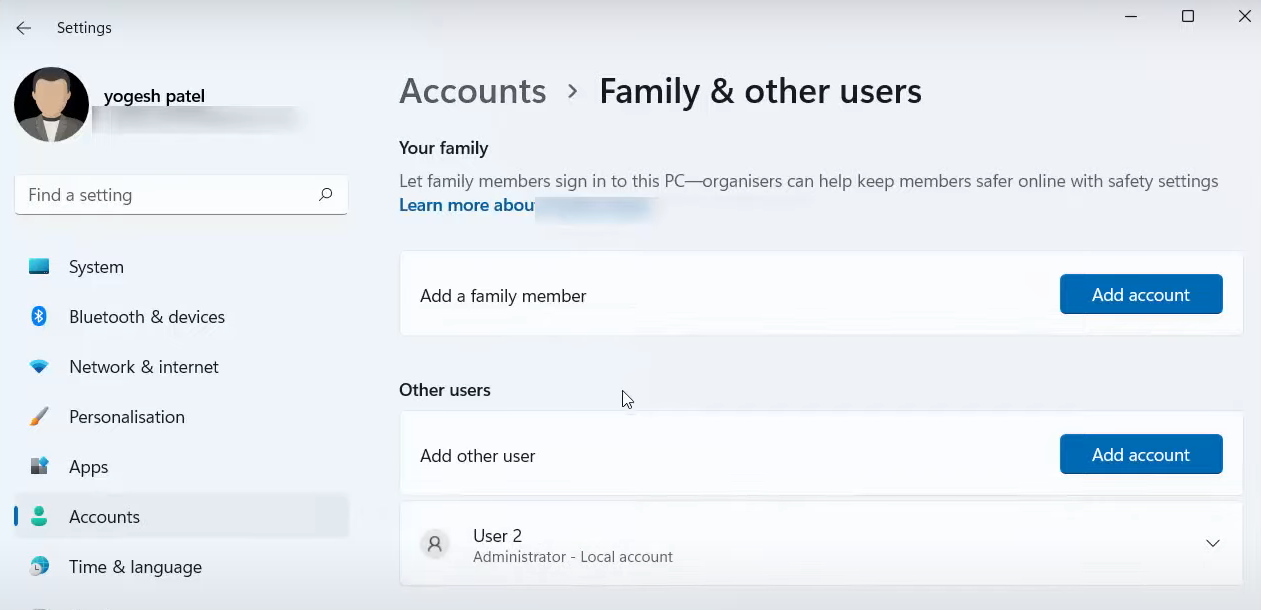1261x610 pixels.
Task: Navigate to Accounts in the breadcrumb
Action: (472, 91)
